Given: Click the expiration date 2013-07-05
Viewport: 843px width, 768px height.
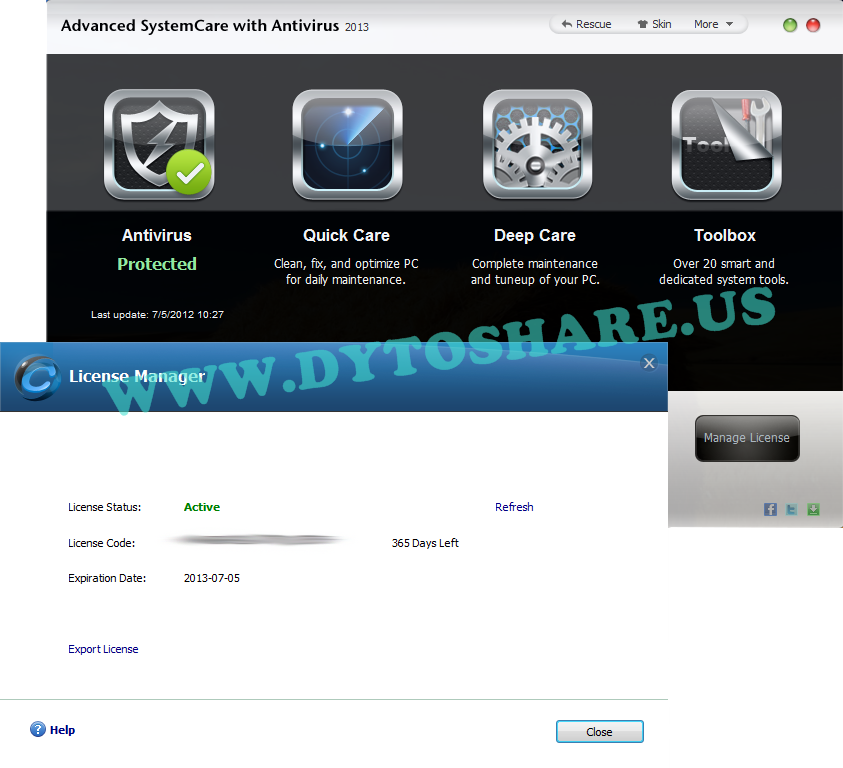Looking at the screenshot, I should (212, 578).
